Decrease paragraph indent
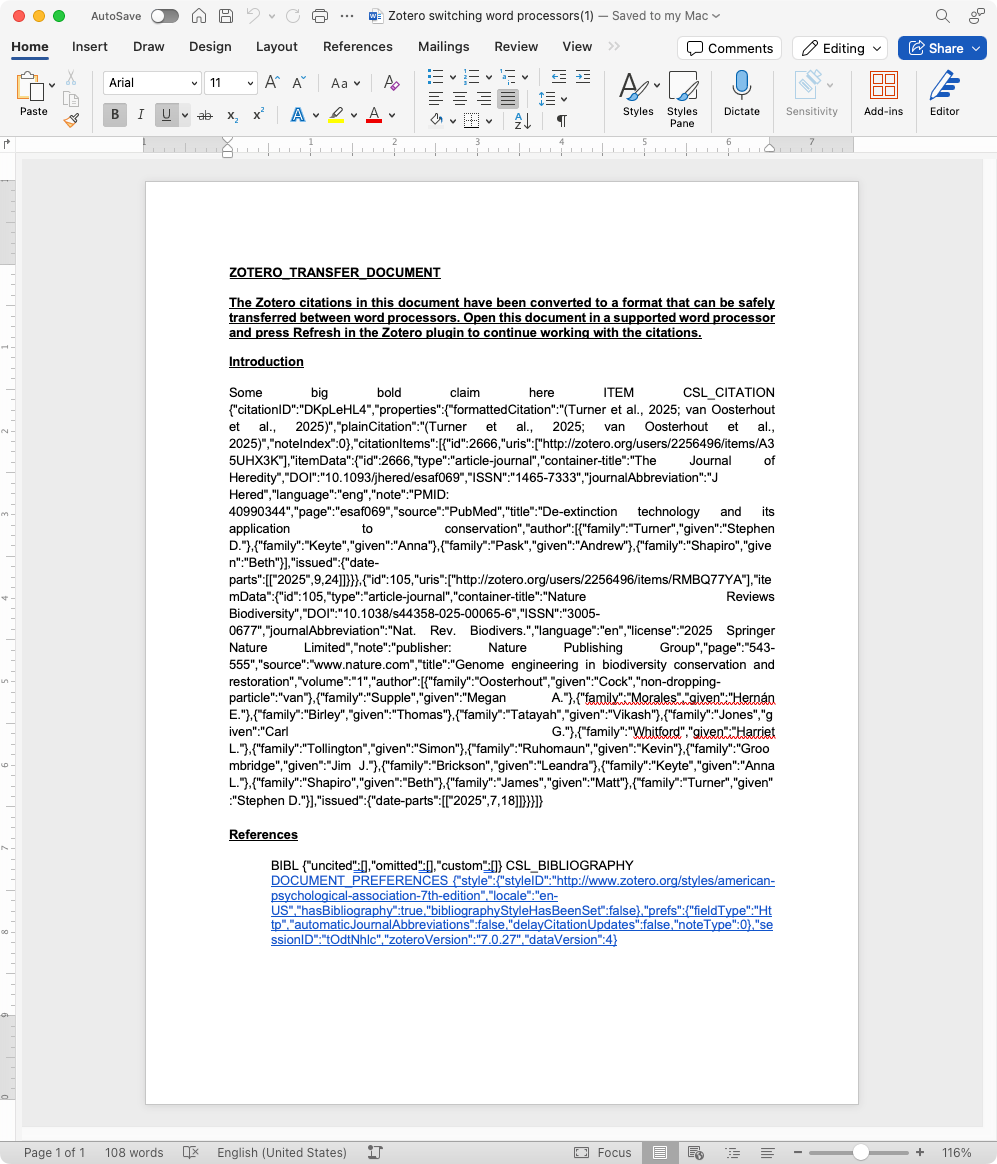This screenshot has height=1164, width=997. tap(559, 76)
